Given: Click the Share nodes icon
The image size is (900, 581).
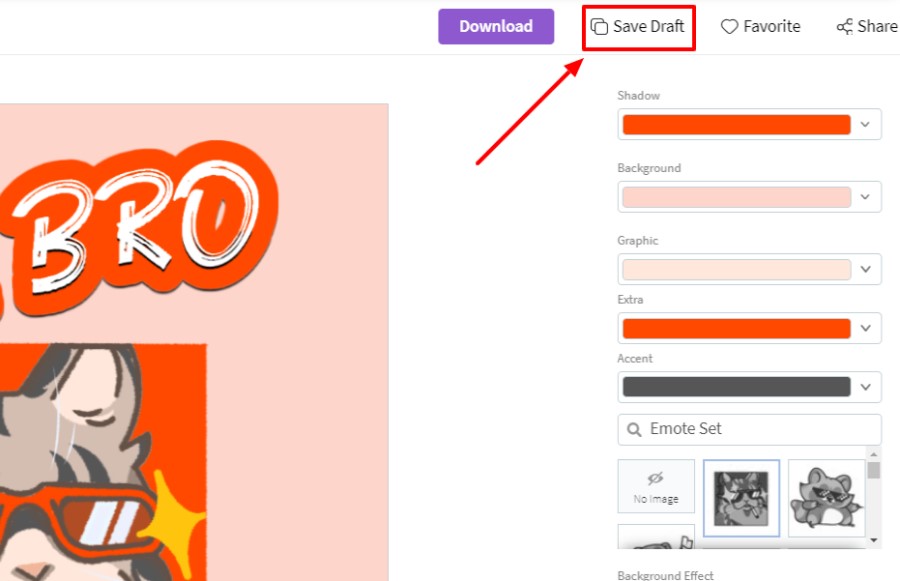Looking at the screenshot, I should click(844, 26).
